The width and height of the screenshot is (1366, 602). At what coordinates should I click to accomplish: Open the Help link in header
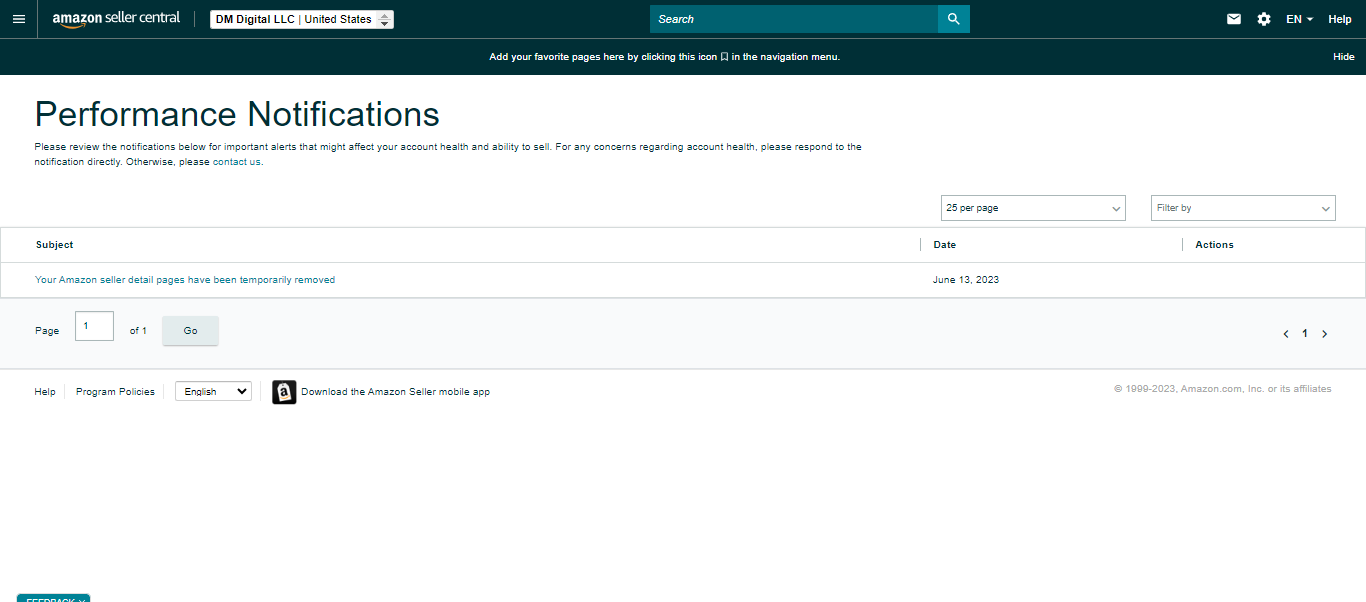tap(1340, 19)
